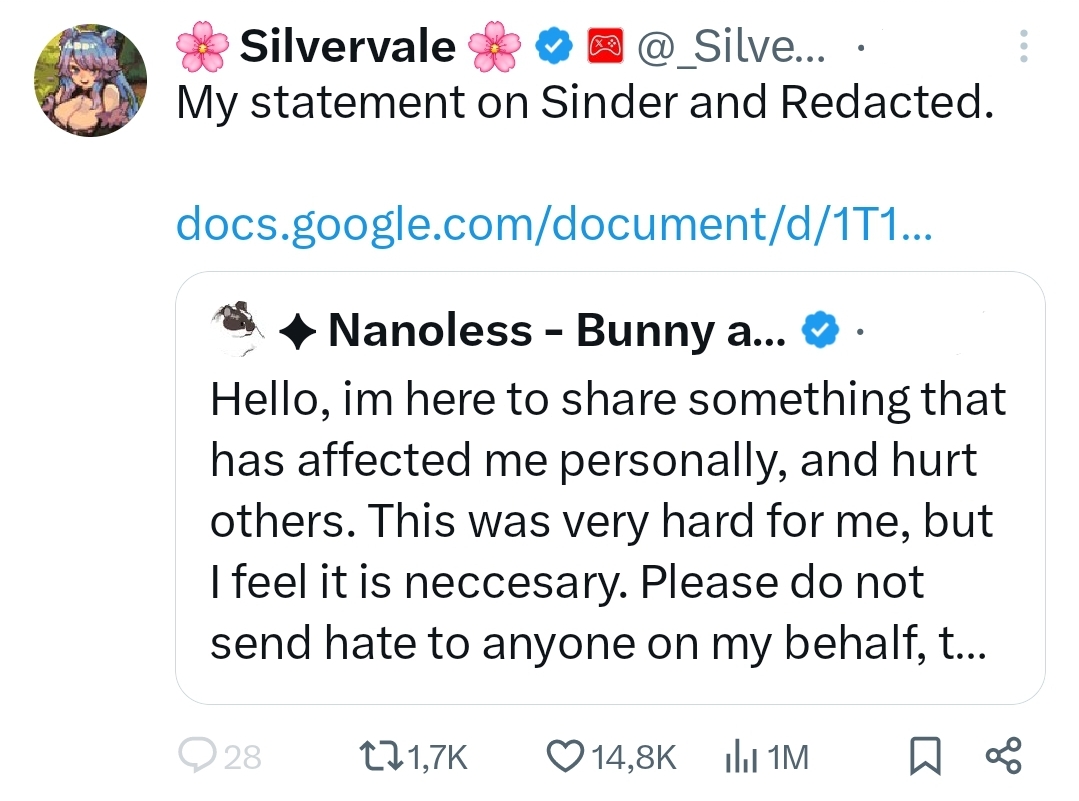The height and width of the screenshot is (801, 1079).
Task: Open the three-dot more options menu
Action: (1022, 47)
